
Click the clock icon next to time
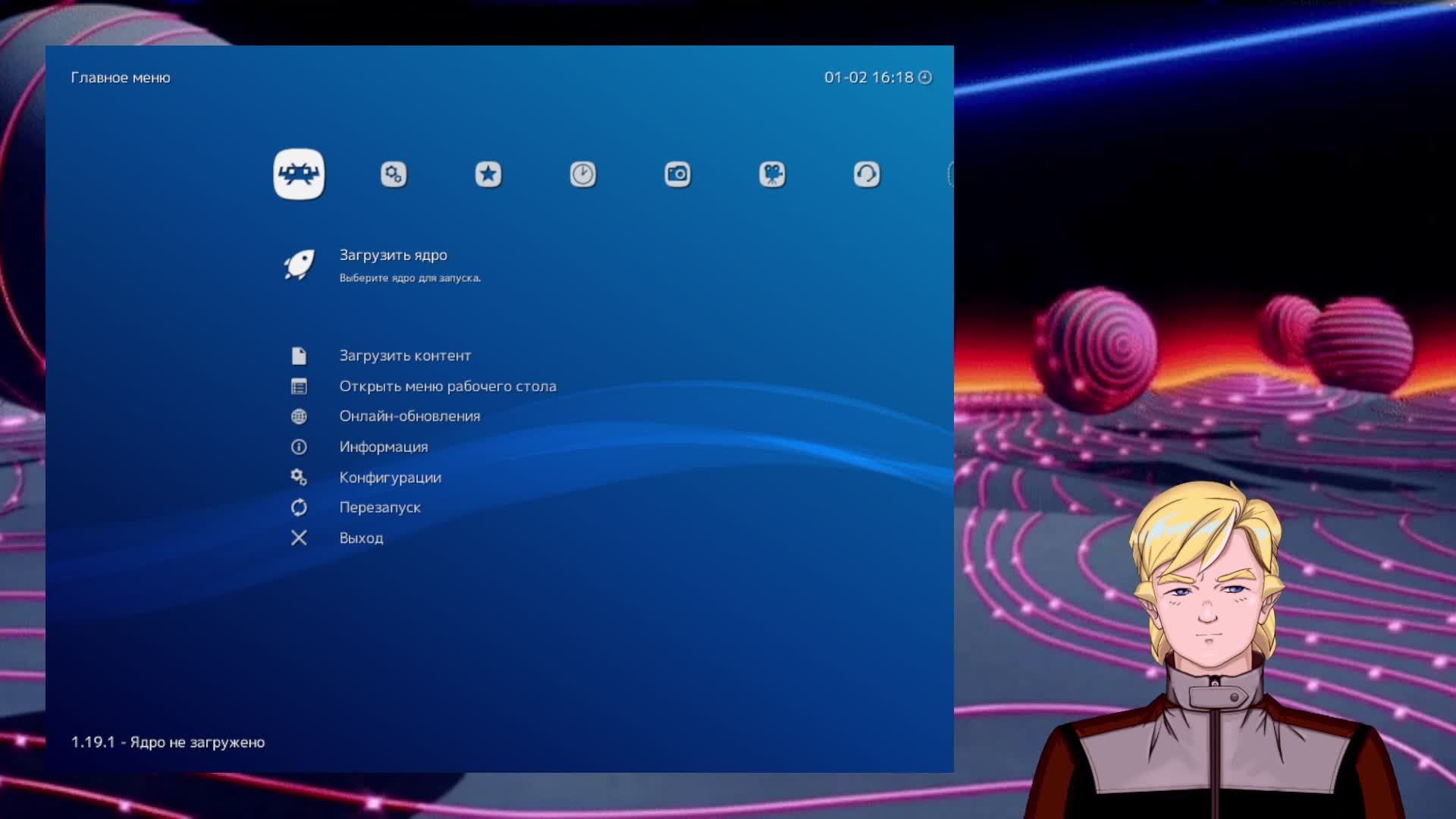pos(925,77)
